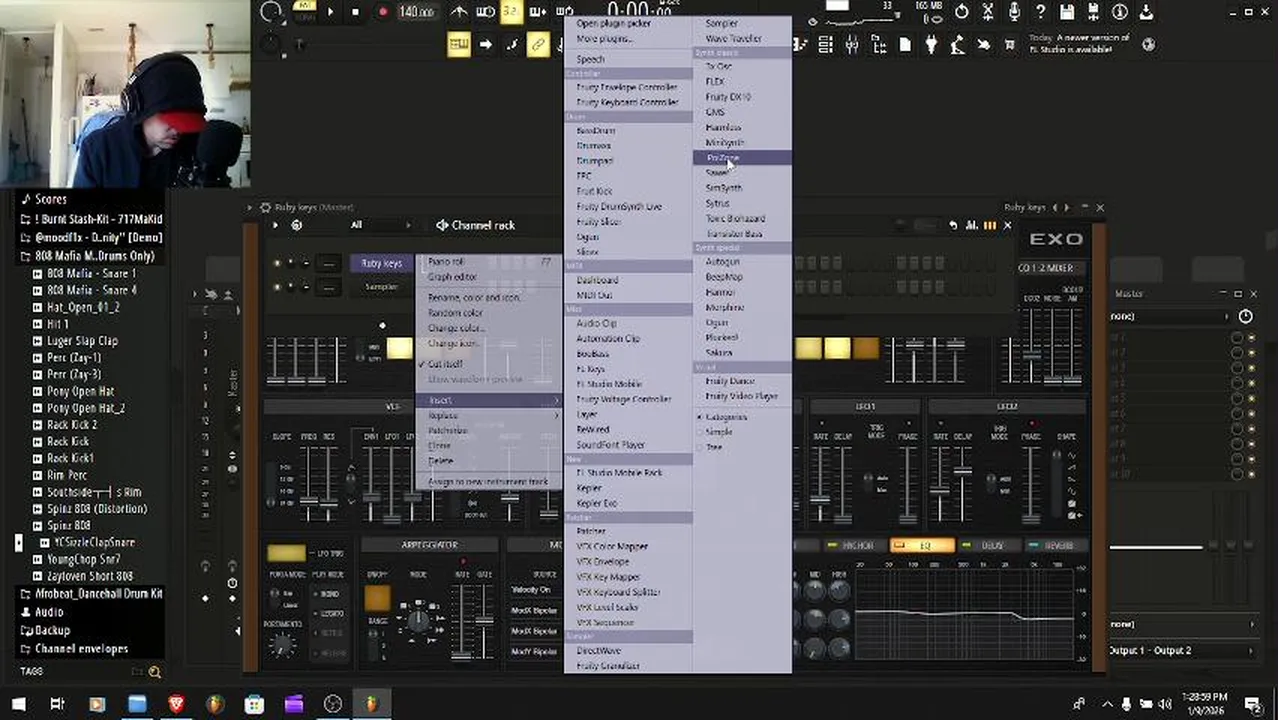This screenshot has width=1278, height=720.
Task: Click the play button in transport bar
Action: [x=332, y=12]
